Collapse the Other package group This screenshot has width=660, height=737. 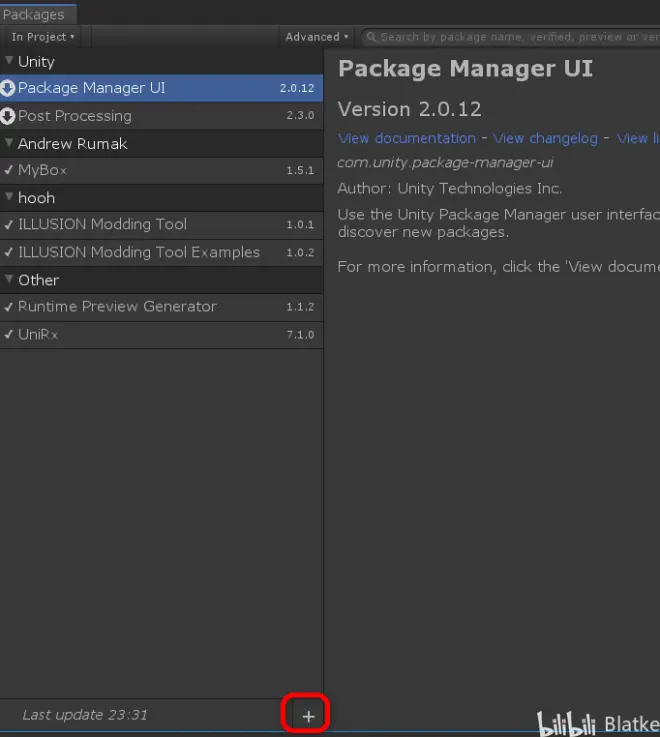8,279
